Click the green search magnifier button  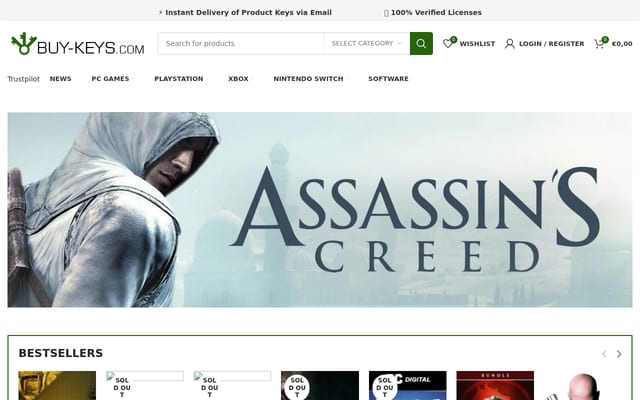(421, 43)
